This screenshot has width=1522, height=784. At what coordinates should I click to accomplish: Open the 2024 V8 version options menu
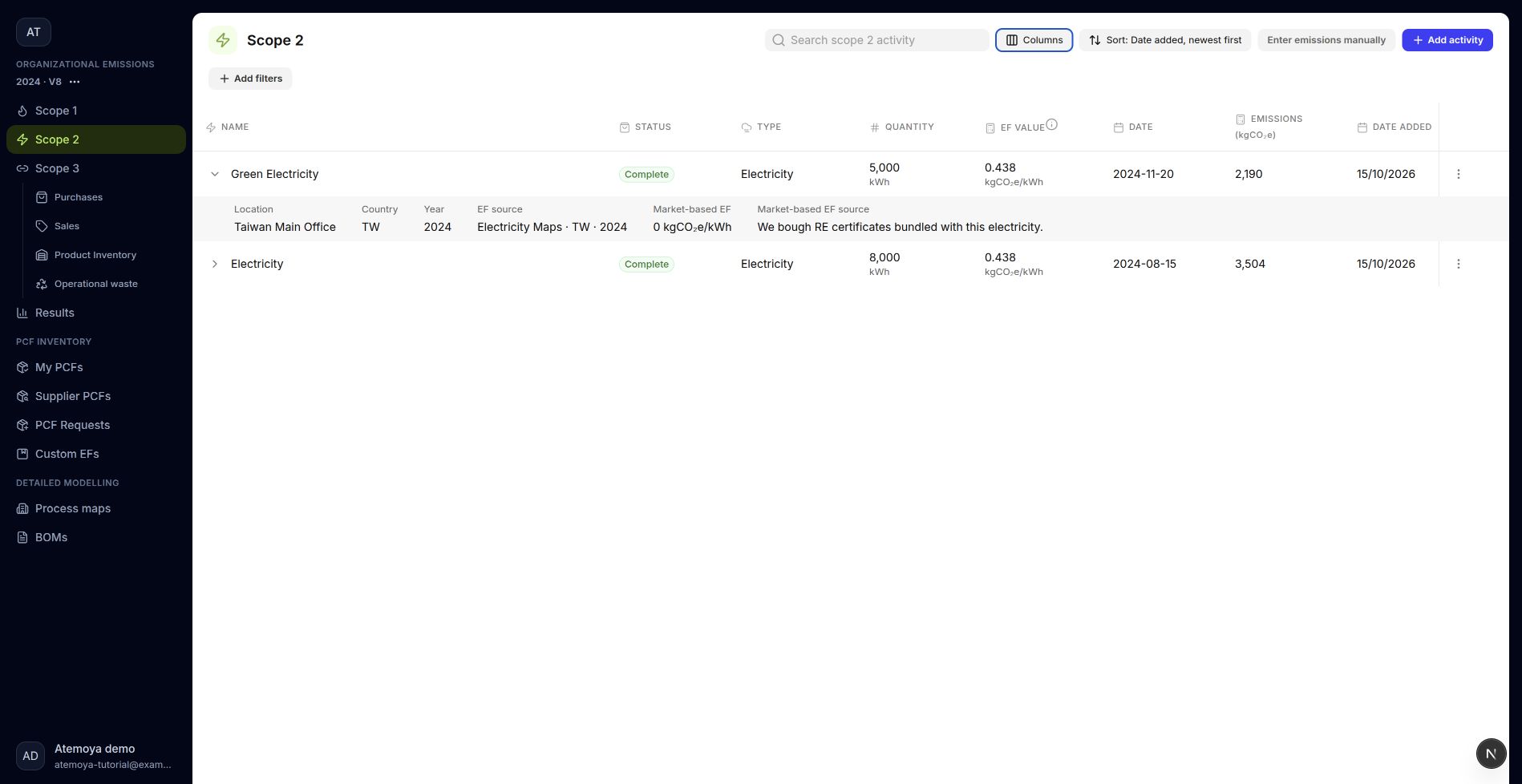click(75, 82)
